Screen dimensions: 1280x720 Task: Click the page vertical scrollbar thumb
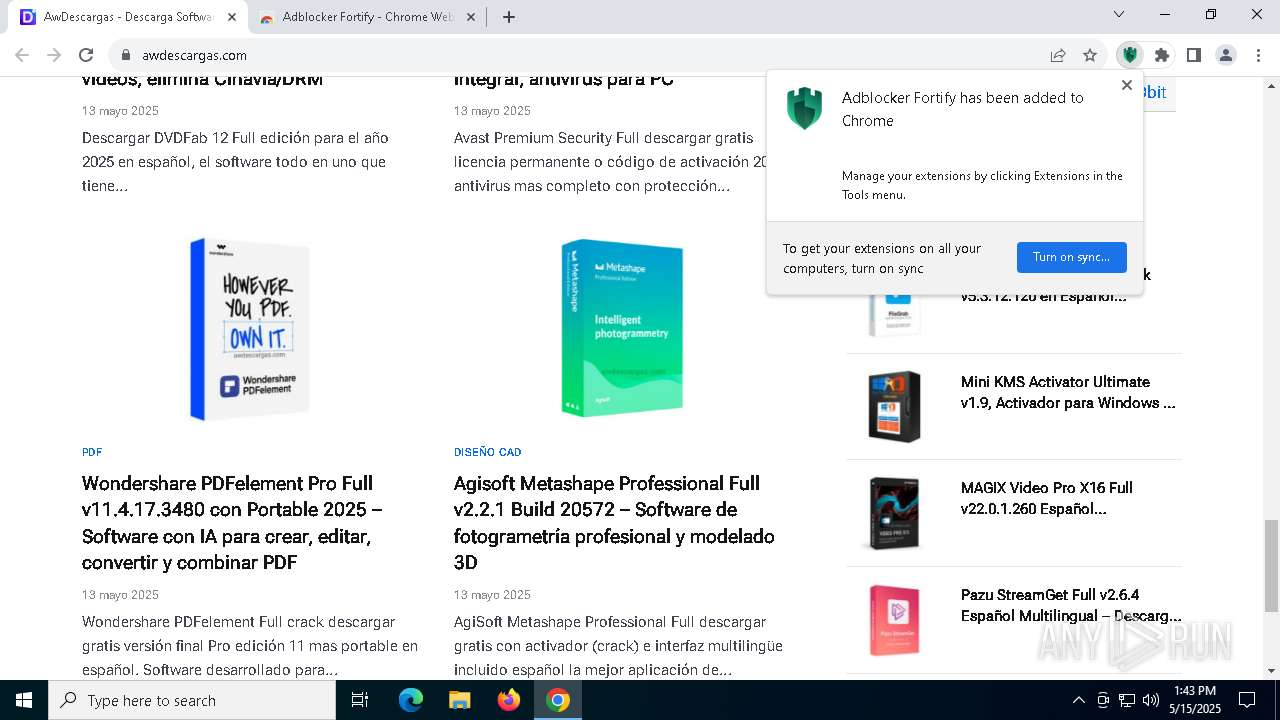coord(1271,566)
